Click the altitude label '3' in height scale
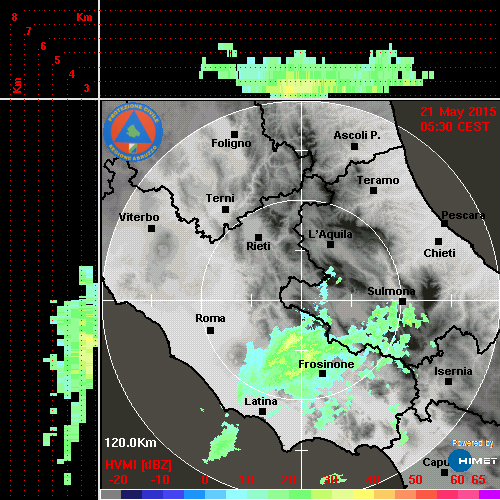 pyautogui.click(x=86, y=88)
